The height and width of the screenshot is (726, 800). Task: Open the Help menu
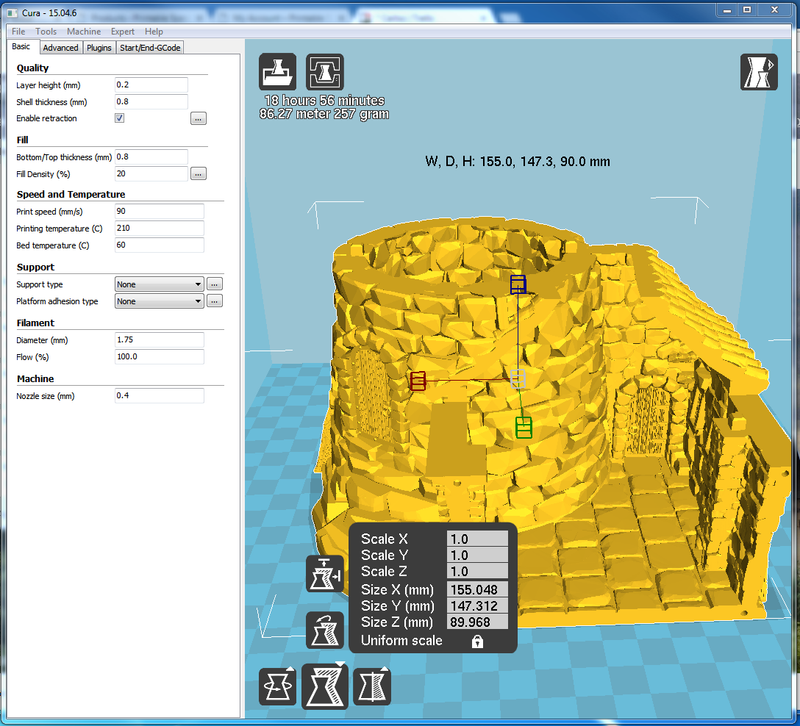coord(154,31)
